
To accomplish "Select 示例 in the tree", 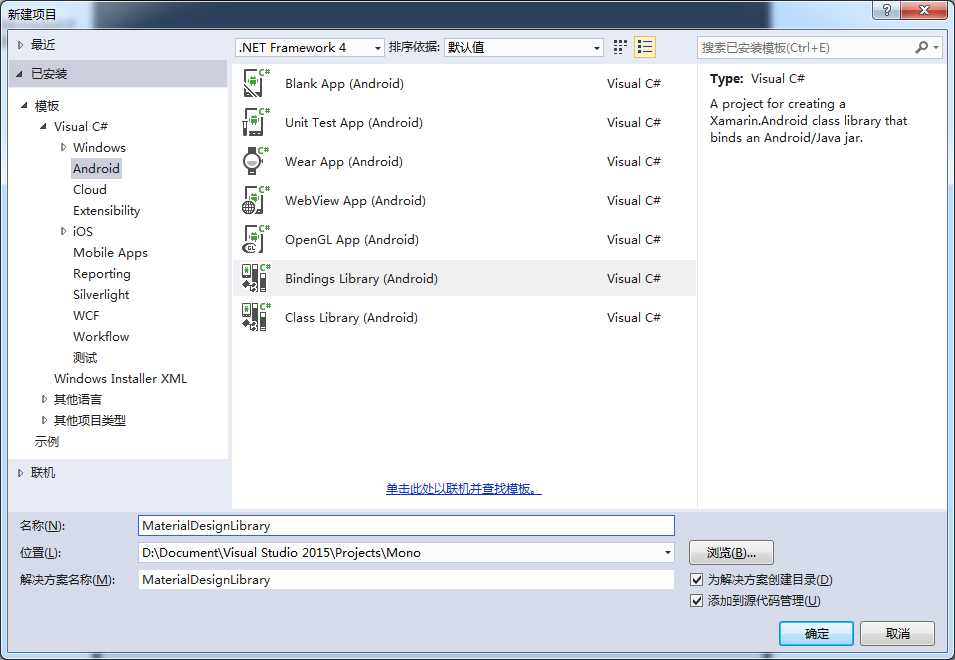I will 47,441.
